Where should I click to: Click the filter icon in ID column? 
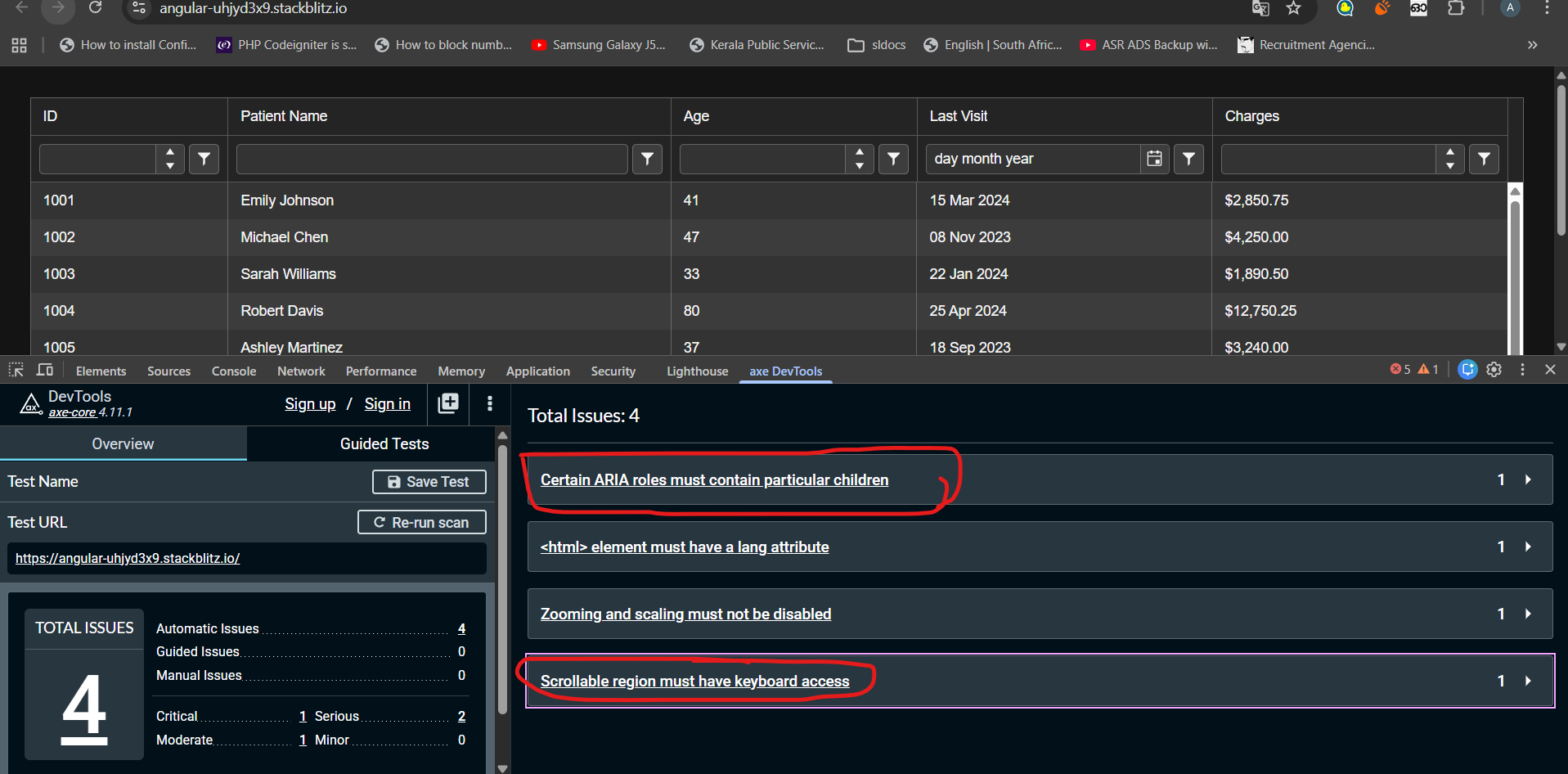(204, 159)
